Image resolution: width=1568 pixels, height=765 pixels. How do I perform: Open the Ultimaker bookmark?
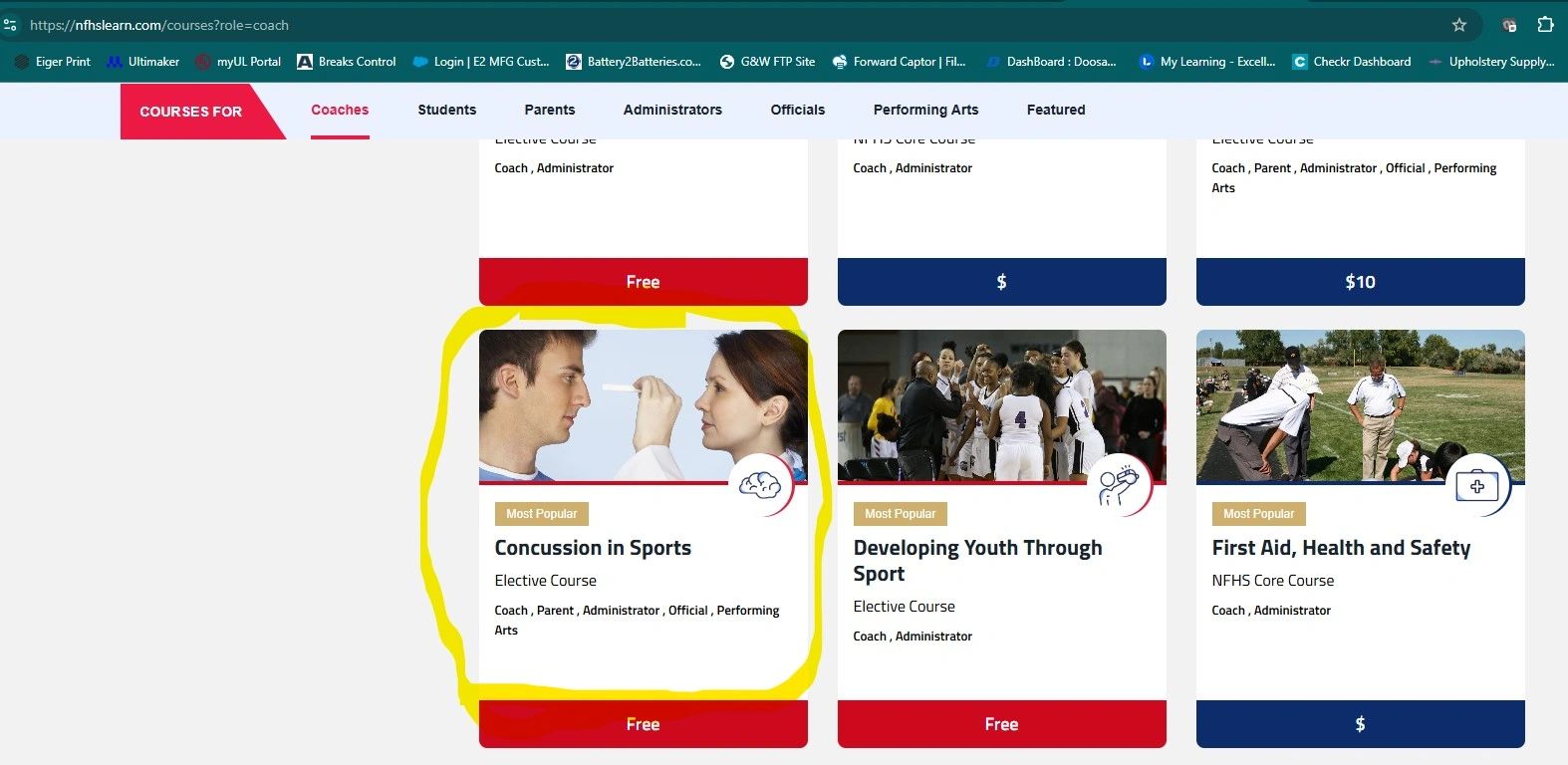pyautogui.click(x=143, y=62)
